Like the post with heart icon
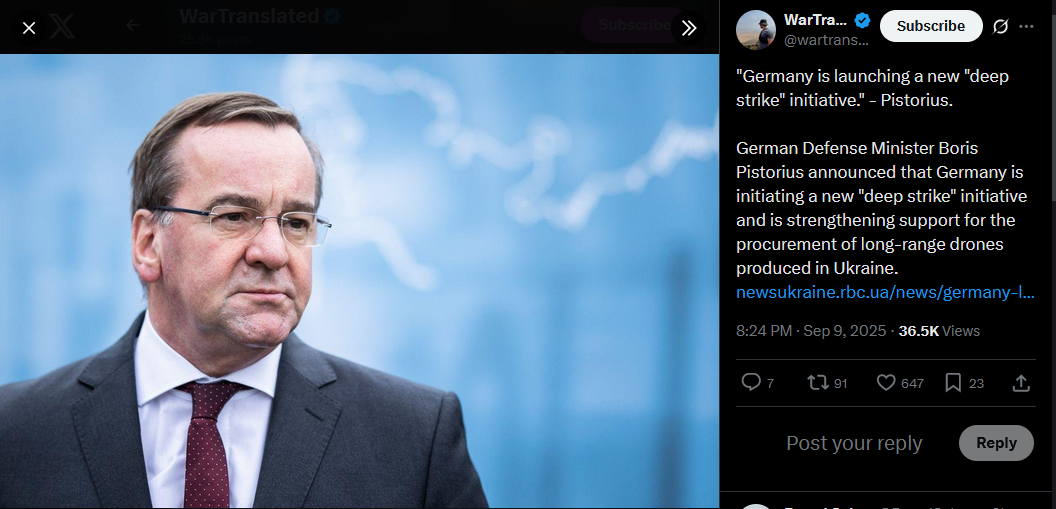1056x509 pixels. point(886,383)
